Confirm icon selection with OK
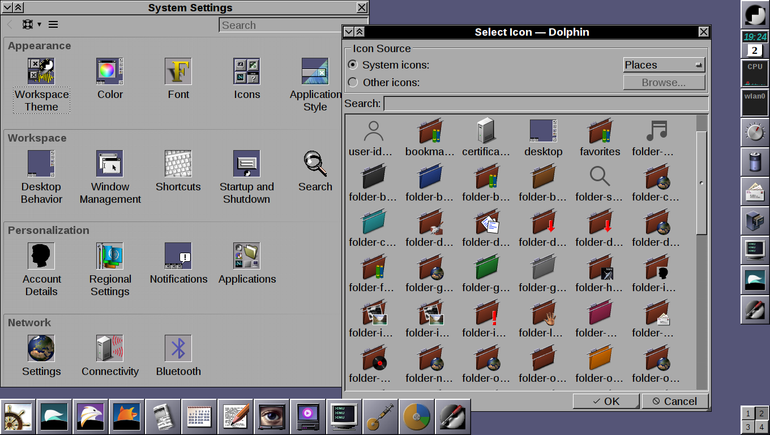This screenshot has height=435, width=770. click(x=606, y=401)
